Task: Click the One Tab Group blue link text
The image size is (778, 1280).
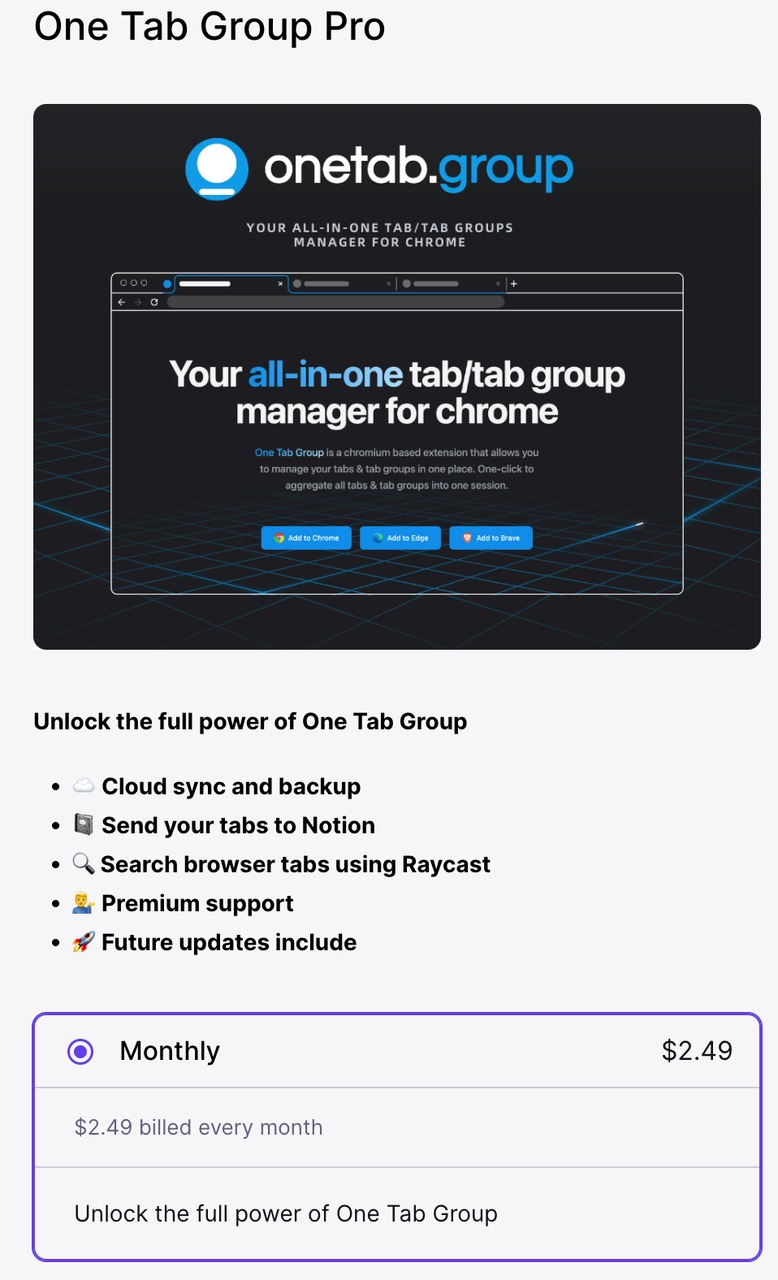Action: [x=289, y=453]
